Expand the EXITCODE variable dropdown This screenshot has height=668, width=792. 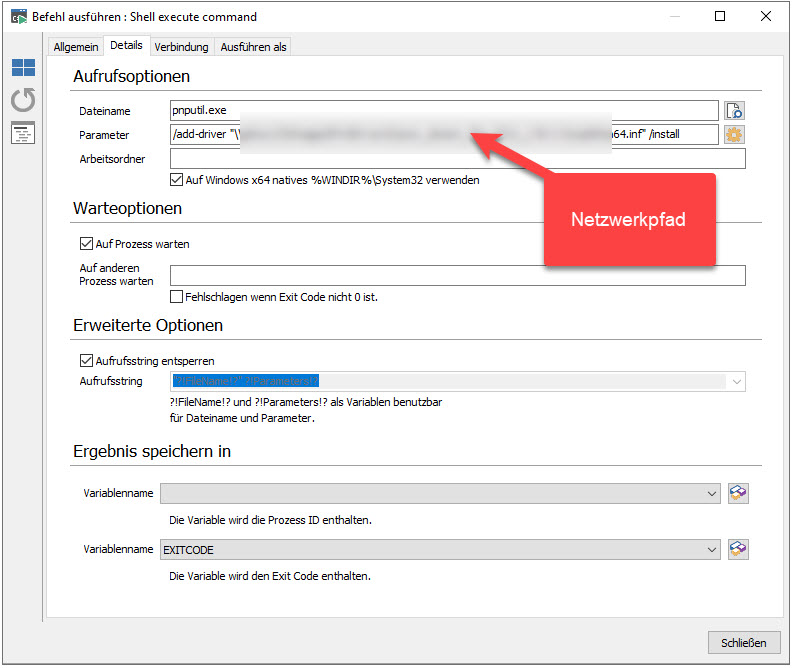coord(712,549)
